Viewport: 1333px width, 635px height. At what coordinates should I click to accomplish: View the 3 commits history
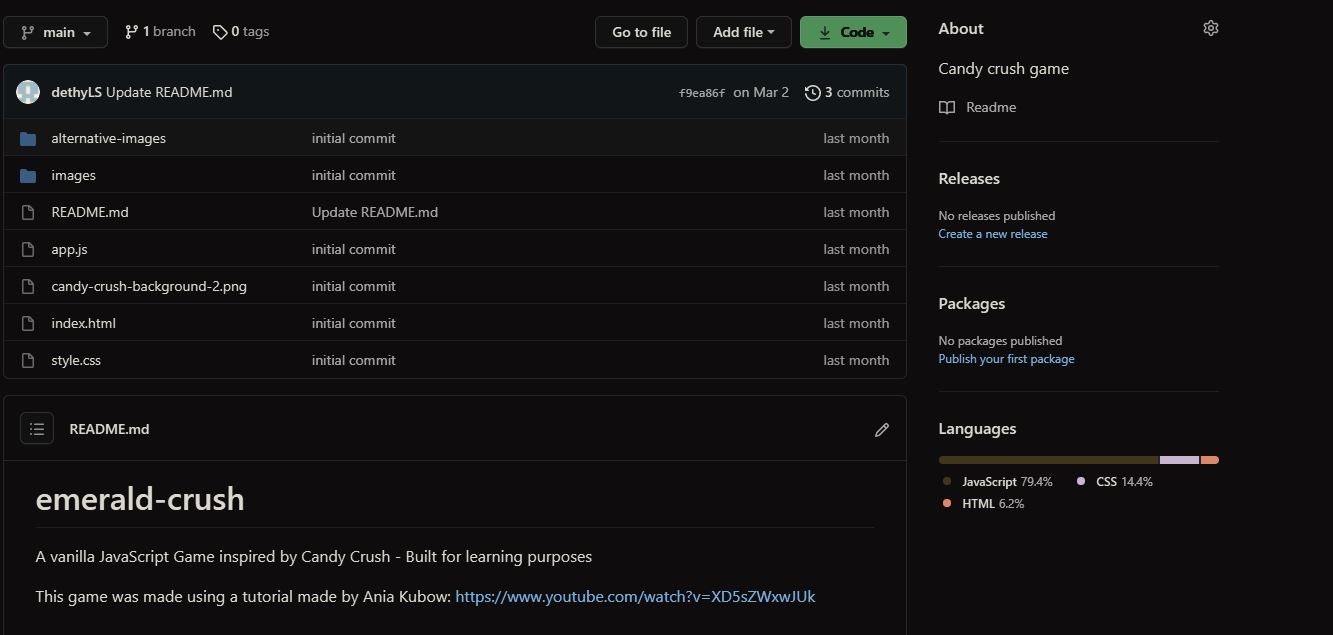click(x=847, y=92)
